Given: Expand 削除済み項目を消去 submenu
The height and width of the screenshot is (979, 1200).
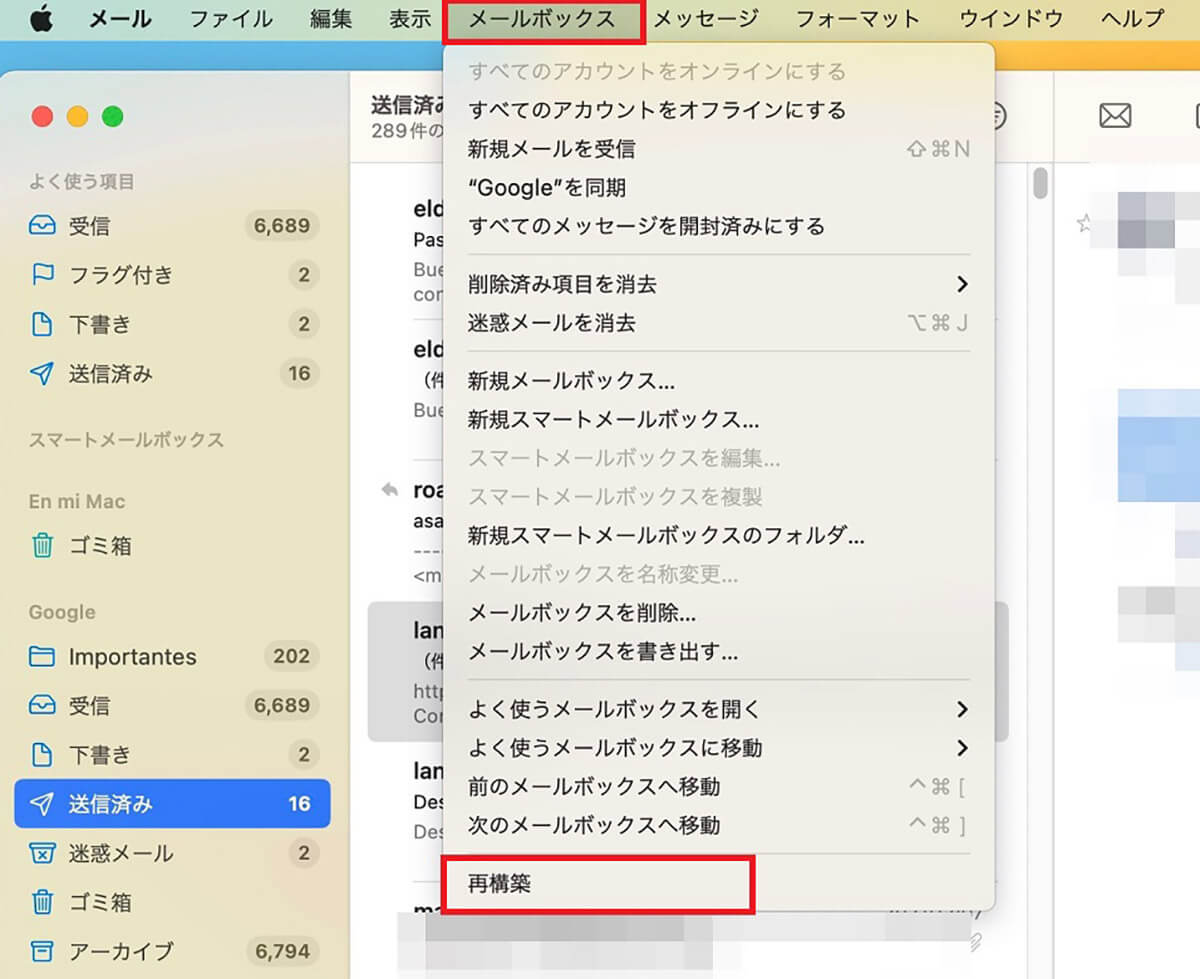Looking at the screenshot, I should (719, 284).
